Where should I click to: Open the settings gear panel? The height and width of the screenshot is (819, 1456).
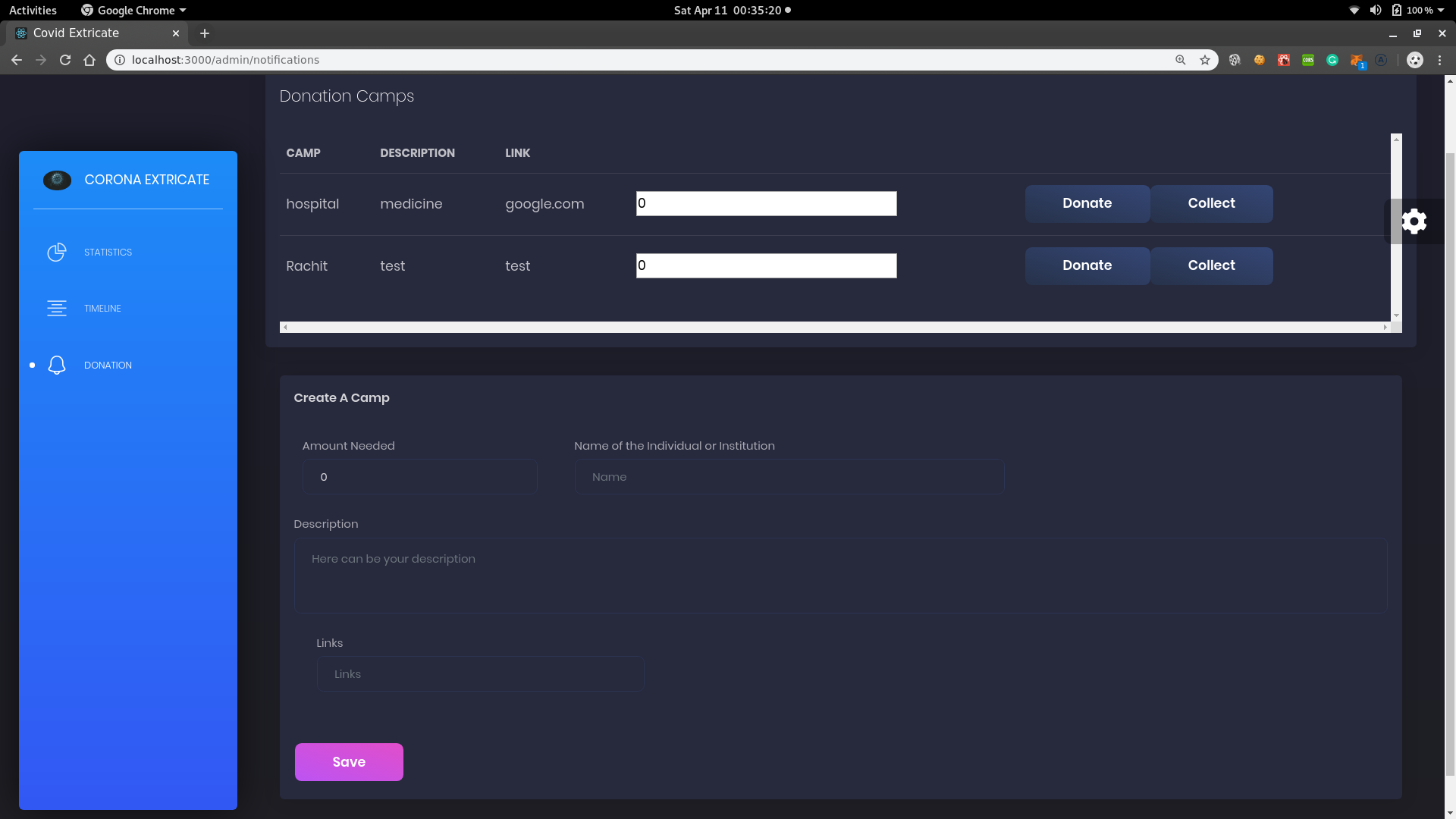[x=1414, y=221]
